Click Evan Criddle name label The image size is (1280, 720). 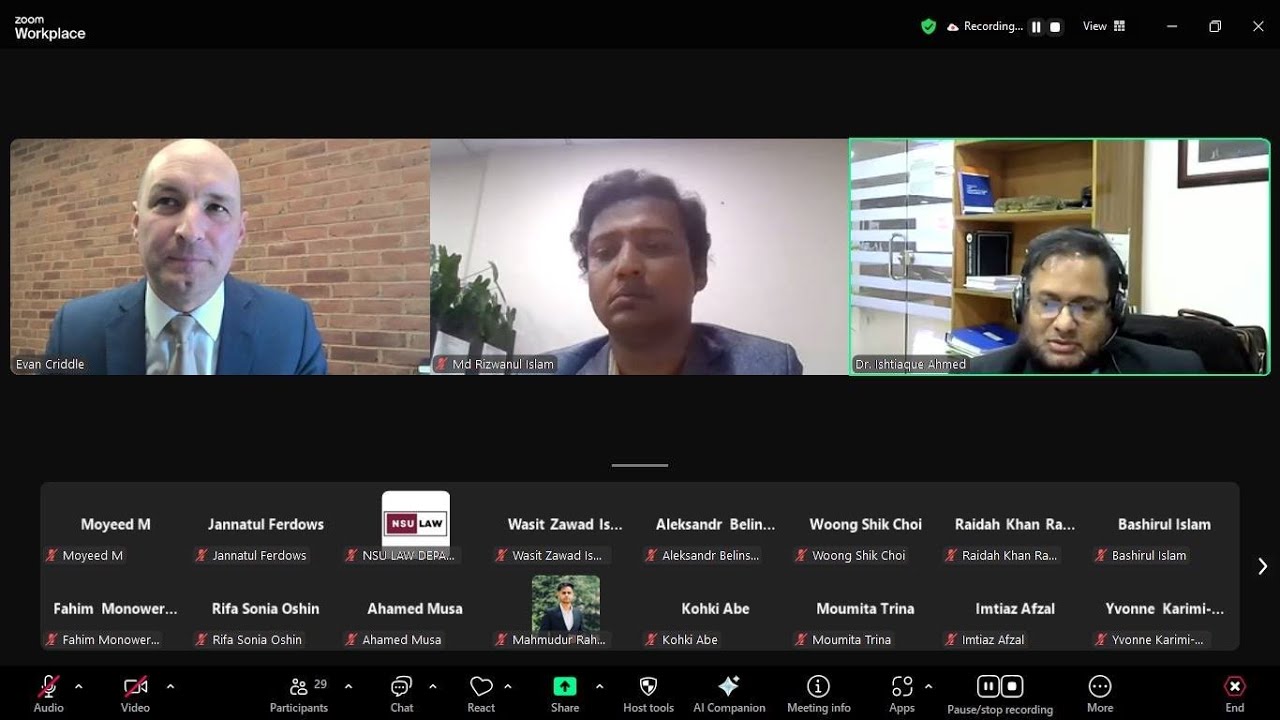point(50,364)
